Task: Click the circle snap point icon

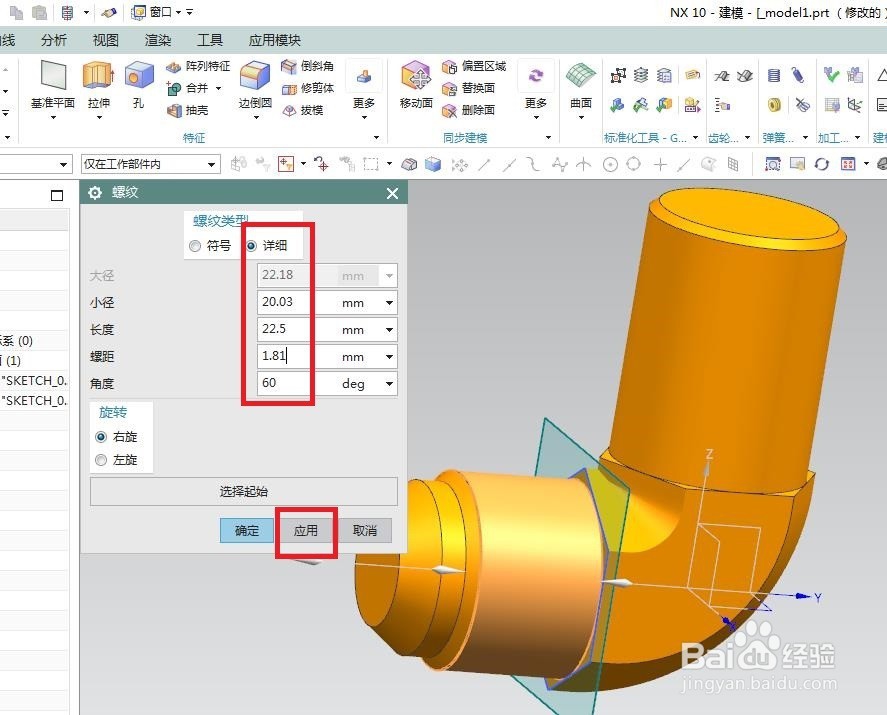Action: tap(610, 165)
